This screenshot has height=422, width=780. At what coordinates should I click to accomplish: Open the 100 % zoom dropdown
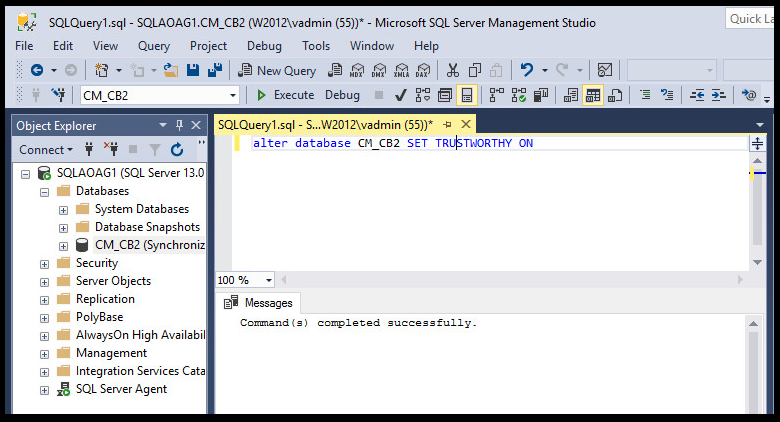[269, 280]
